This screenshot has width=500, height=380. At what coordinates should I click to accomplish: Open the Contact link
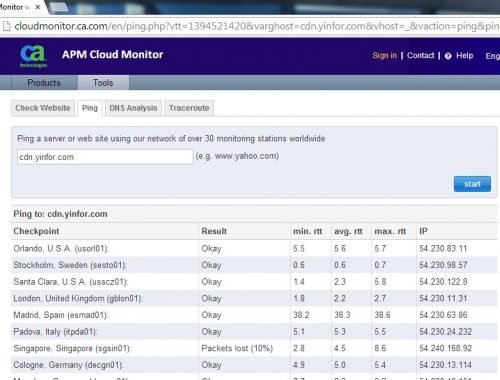420,55
